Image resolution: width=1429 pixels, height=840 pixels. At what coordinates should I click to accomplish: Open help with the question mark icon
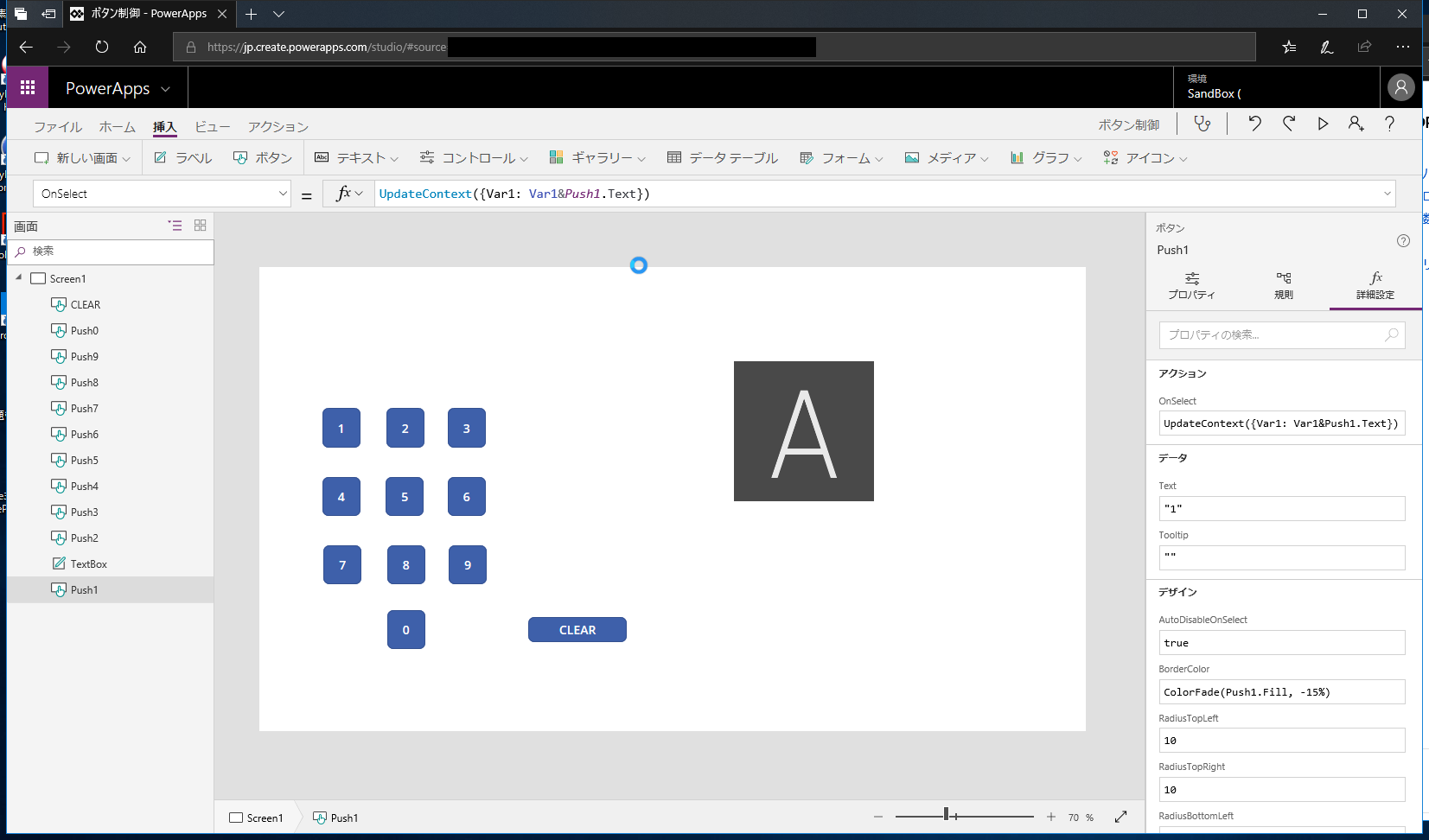1388,124
